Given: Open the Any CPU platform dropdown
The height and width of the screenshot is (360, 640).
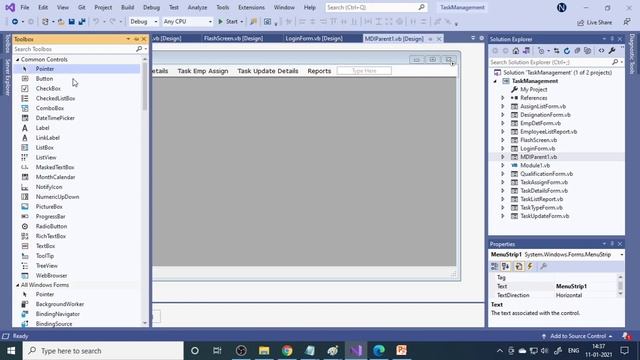Looking at the screenshot, I should (x=187, y=22).
